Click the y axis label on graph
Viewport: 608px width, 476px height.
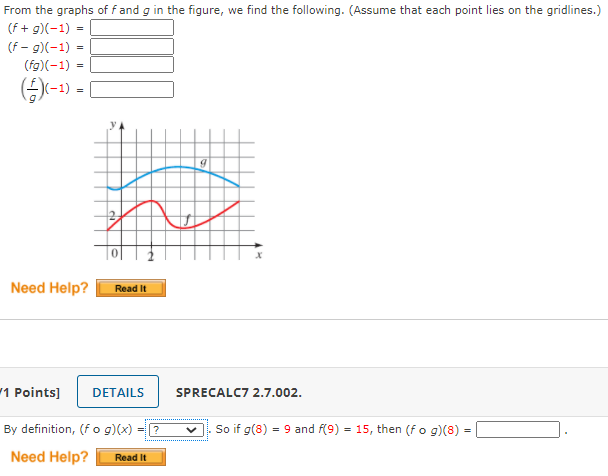pyautogui.click(x=113, y=127)
